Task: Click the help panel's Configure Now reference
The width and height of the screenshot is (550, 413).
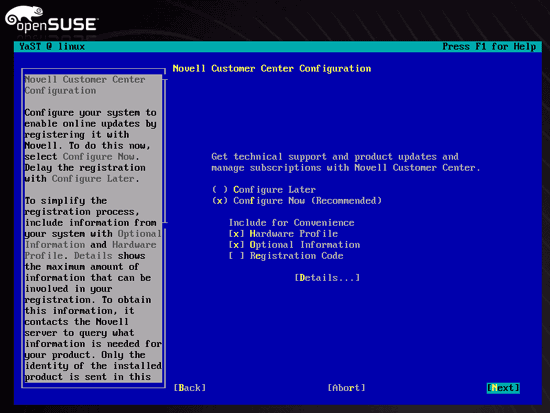Action: point(101,156)
